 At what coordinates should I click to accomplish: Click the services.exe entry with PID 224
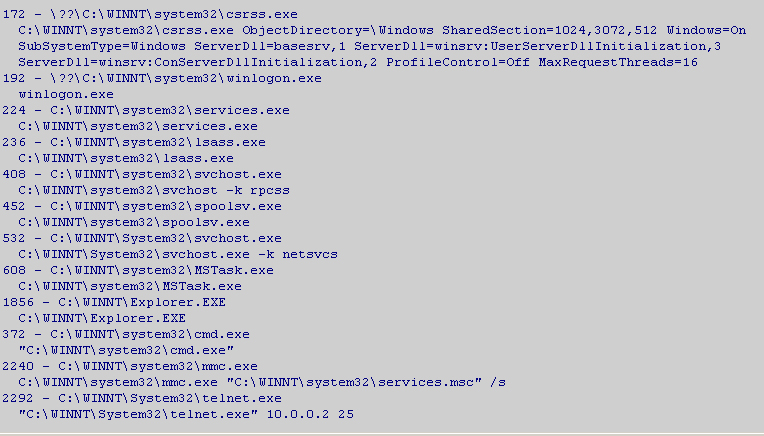146,111
